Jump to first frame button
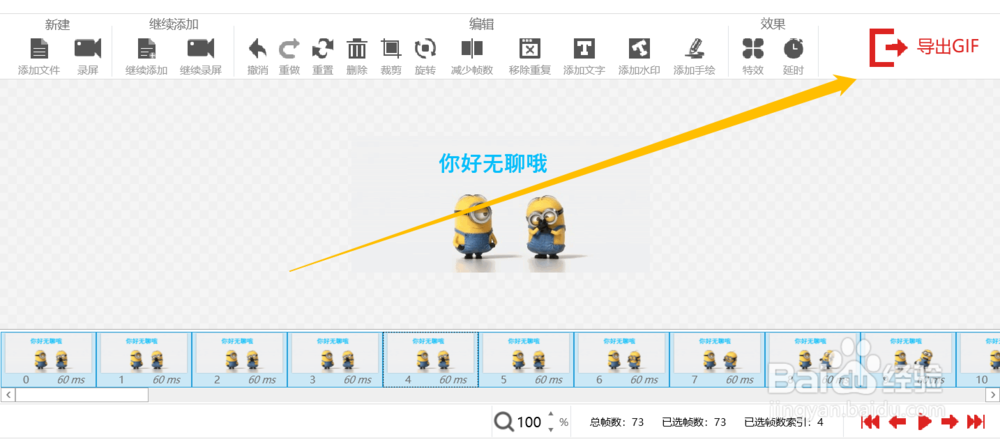The width and height of the screenshot is (1000, 444). (x=871, y=422)
